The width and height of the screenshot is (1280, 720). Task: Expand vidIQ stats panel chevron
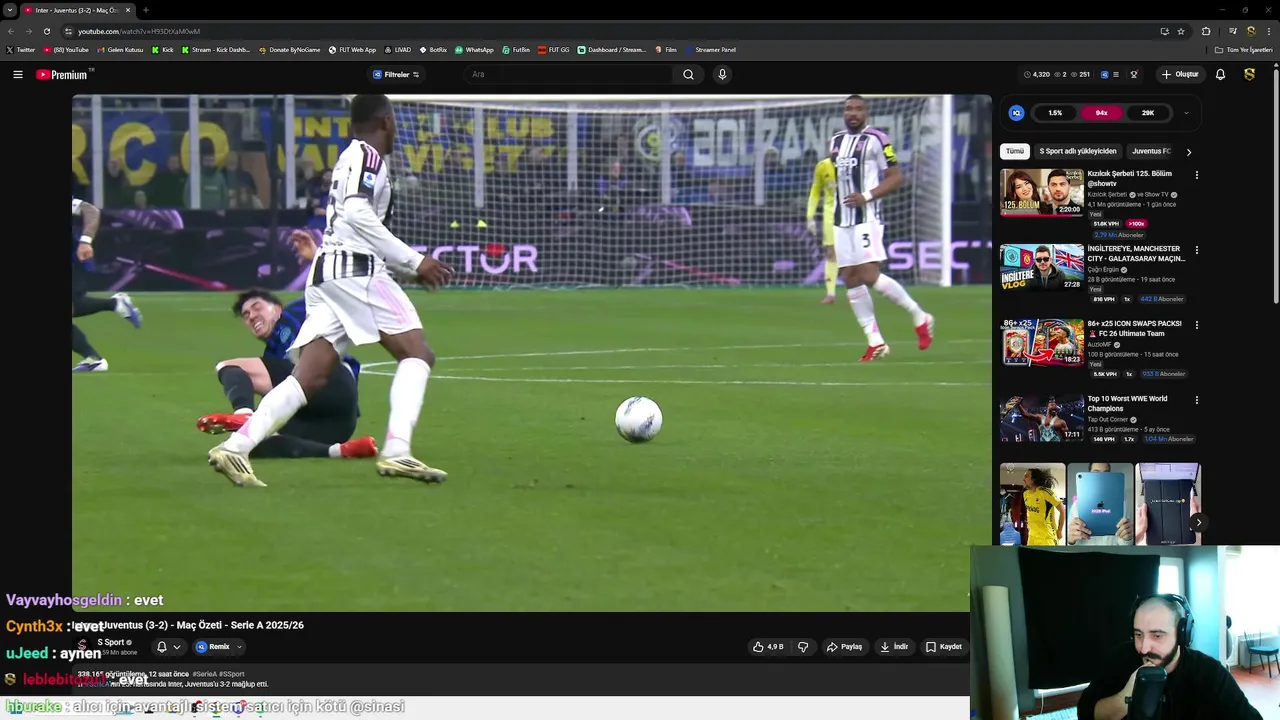[x=1186, y=113]
